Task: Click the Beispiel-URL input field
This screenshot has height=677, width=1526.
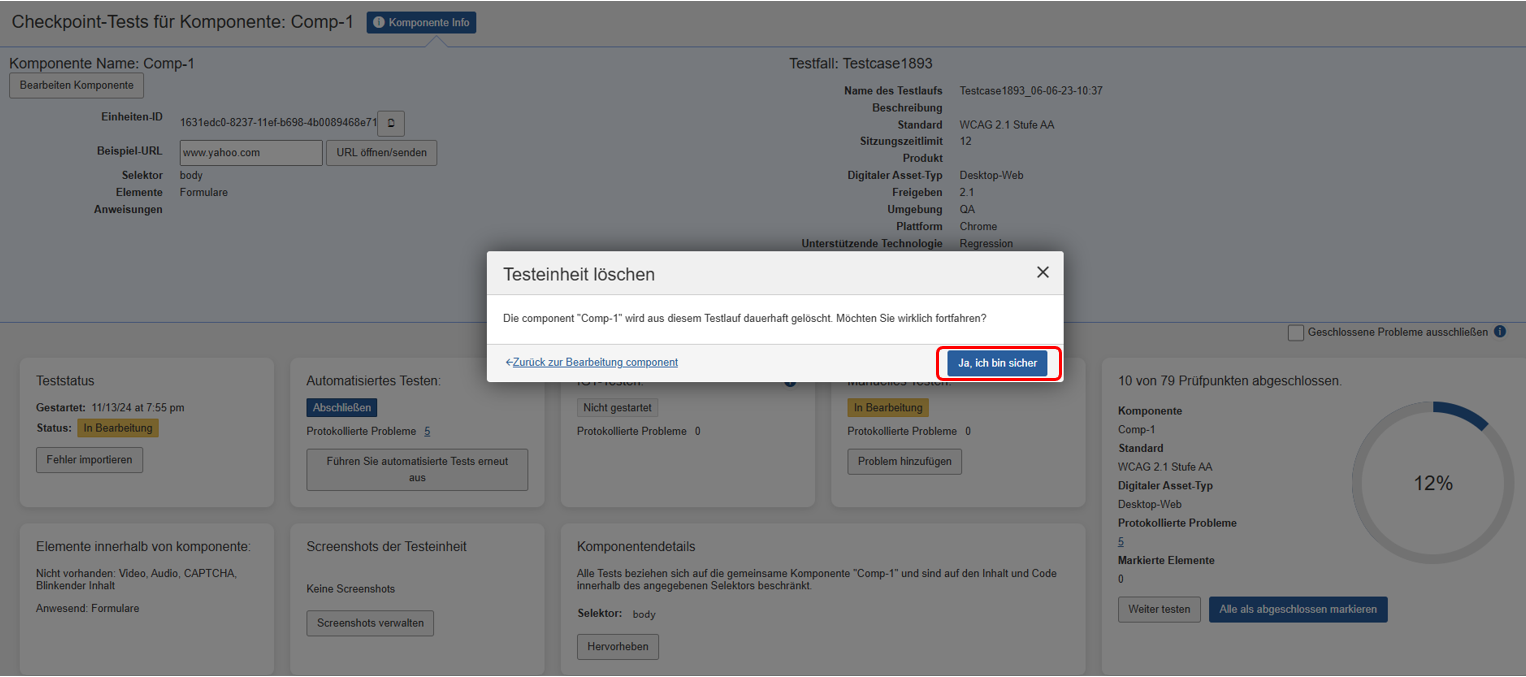Action: (251, 153)
